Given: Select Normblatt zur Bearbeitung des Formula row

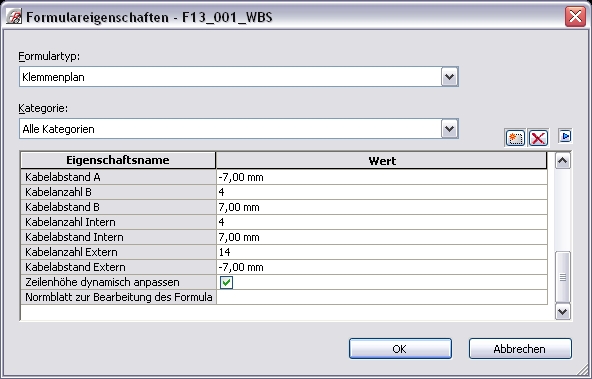Looking at the screenshot, I should [118, 297].
